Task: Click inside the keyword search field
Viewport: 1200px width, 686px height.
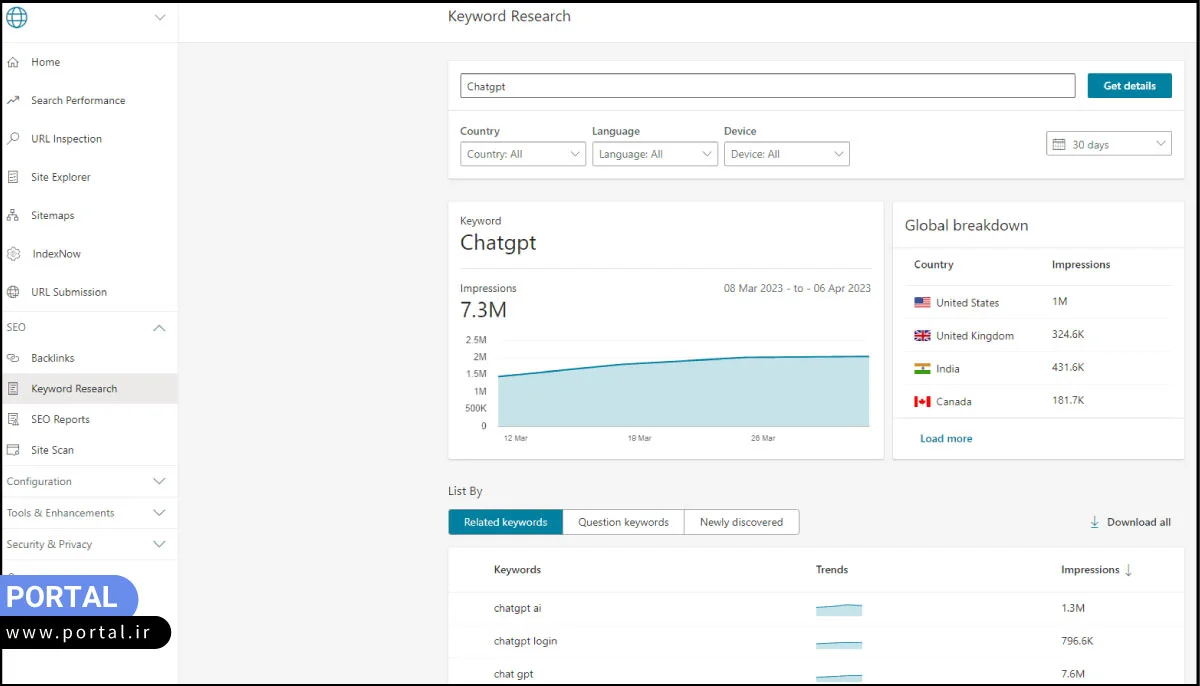Action: pos(765,86)
